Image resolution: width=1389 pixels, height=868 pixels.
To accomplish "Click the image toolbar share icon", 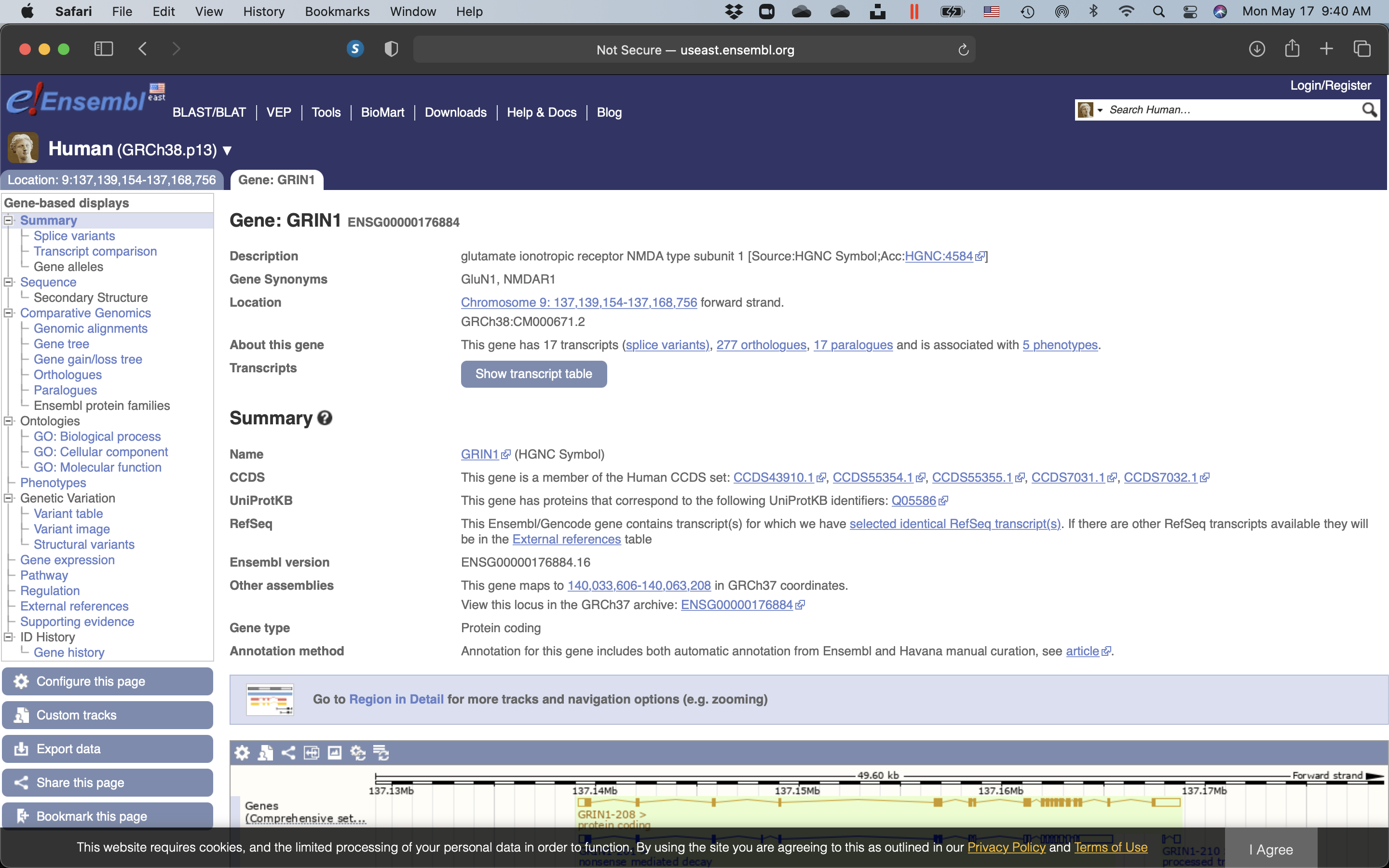I will point(288,753).
